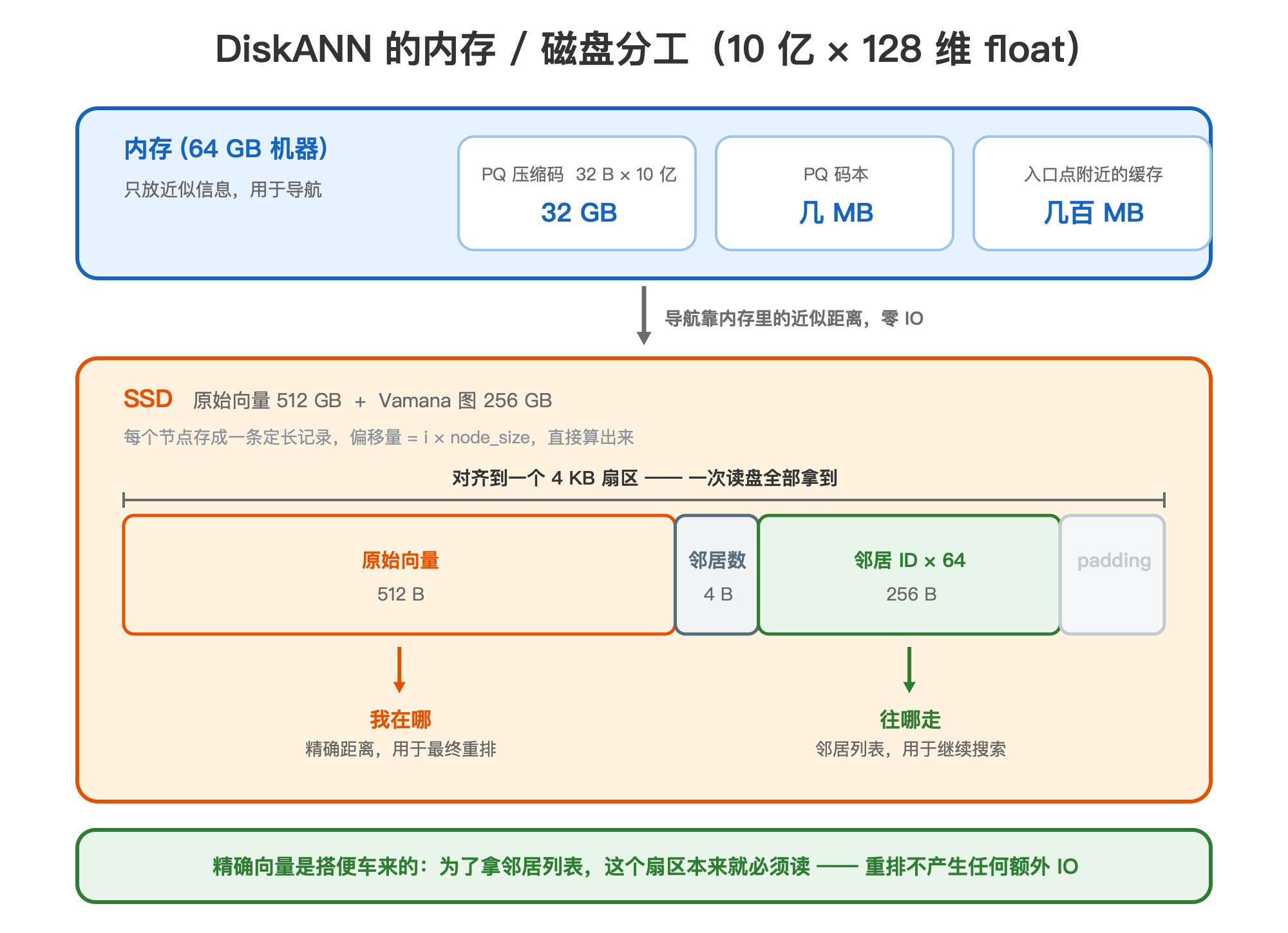
Task: Click the '32 GB' value
Action: coord(578,213)
